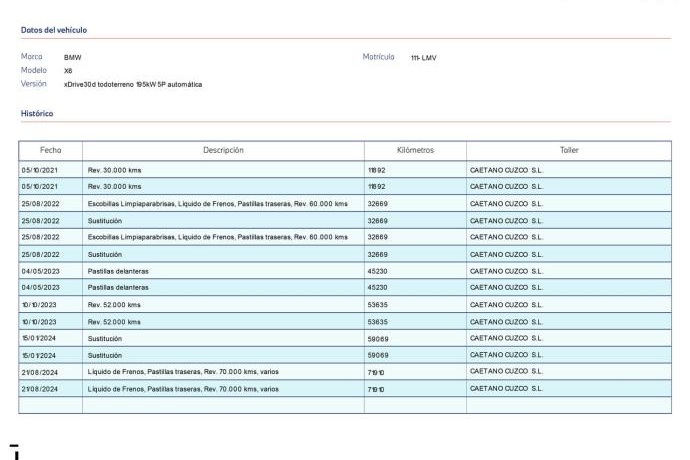Select first Escobillas Limpiaparabrisas description cell
690x460 pixels.
pos(217,203)
